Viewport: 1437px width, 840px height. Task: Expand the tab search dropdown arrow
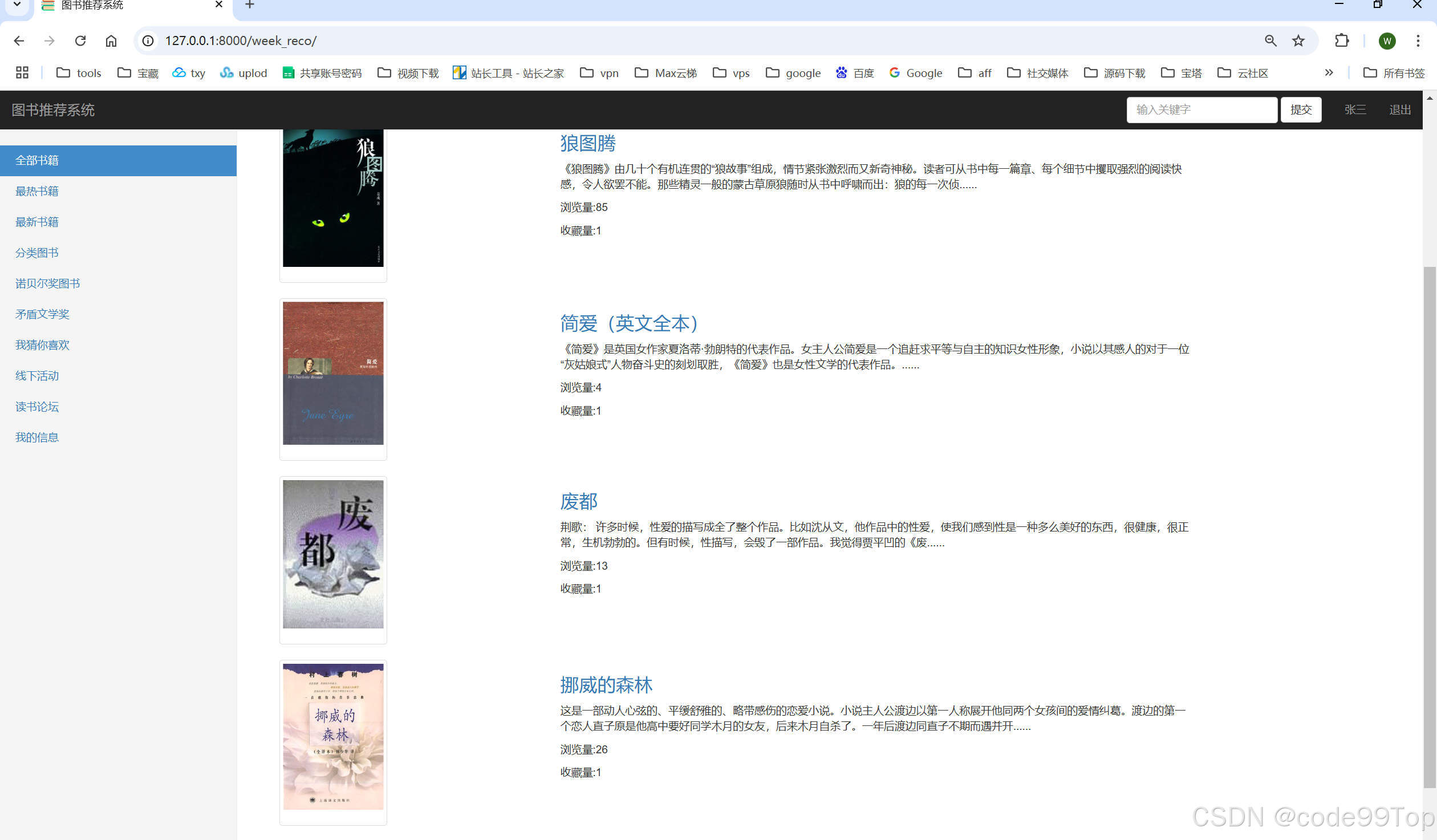tap(17, 5)
